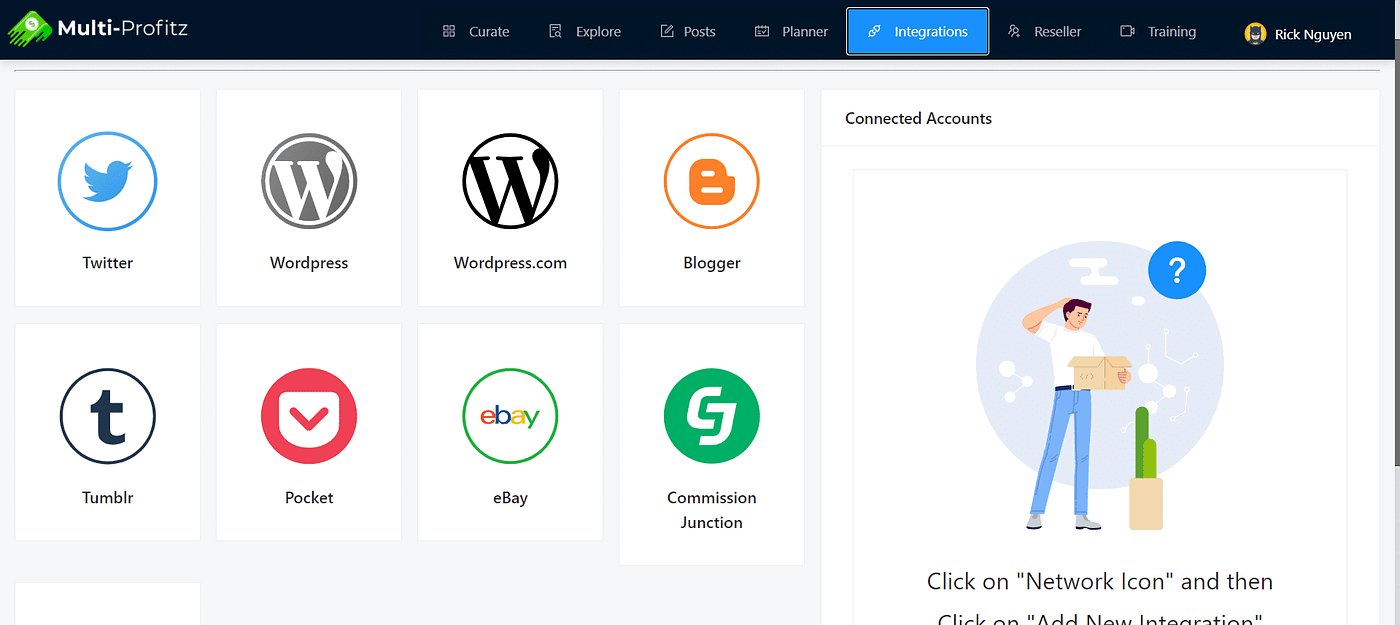
Task: Open the Rick Nguyen user menu
Action: 1298,34
